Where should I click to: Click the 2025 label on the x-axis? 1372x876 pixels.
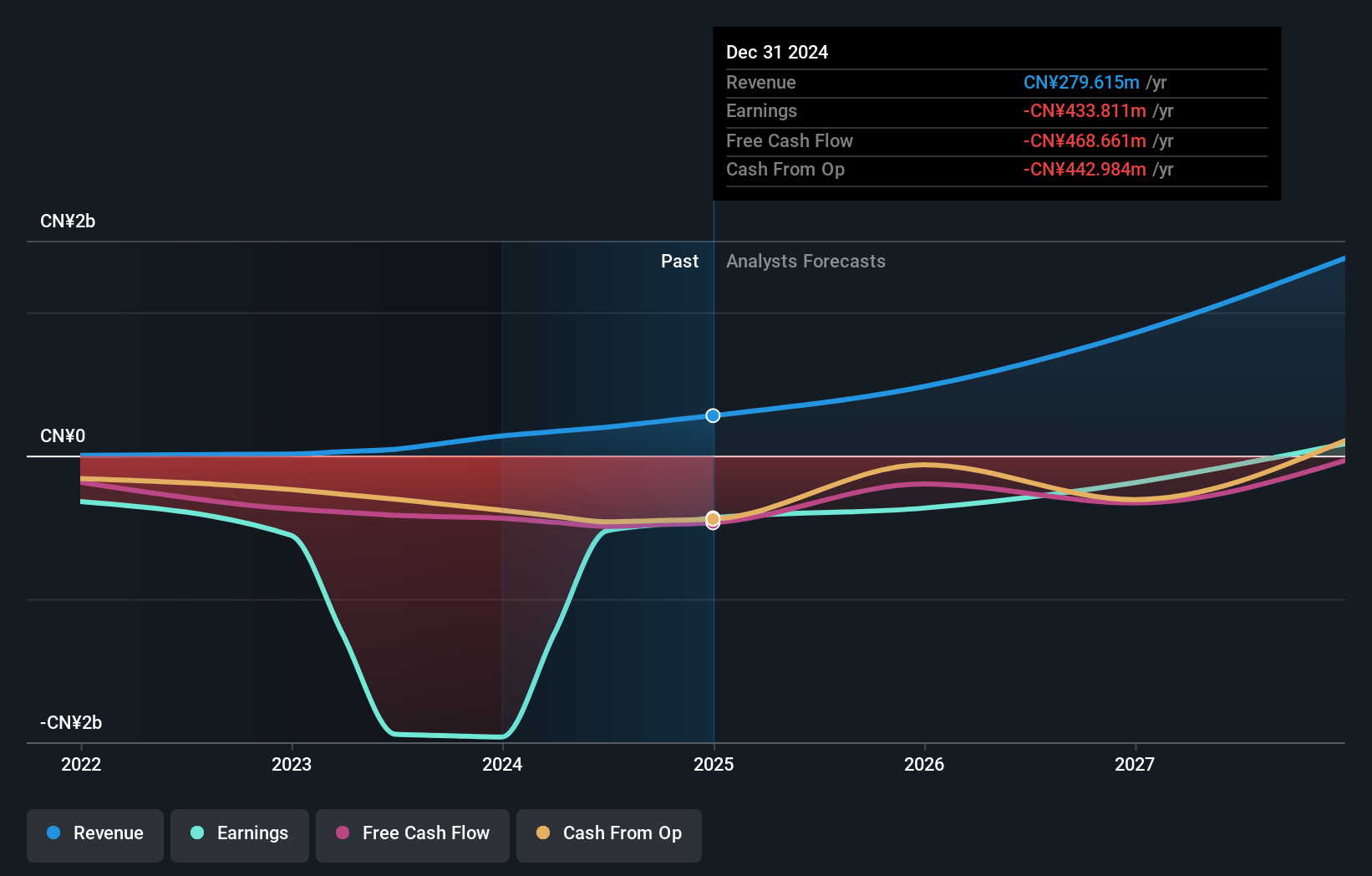713,764
